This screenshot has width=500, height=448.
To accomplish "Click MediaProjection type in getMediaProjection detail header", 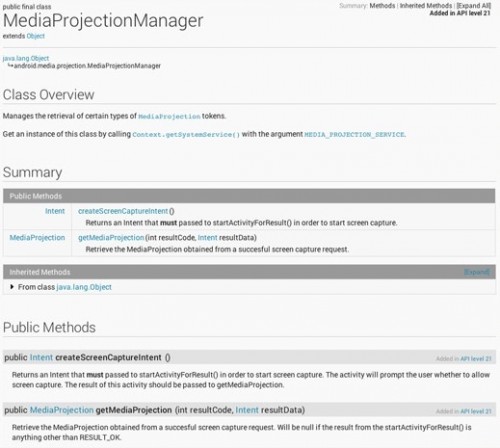I will pos(62,410).
